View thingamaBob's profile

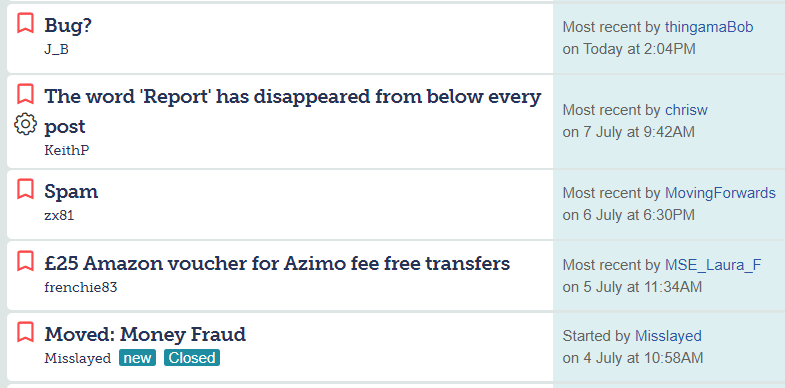pos(708,27)
